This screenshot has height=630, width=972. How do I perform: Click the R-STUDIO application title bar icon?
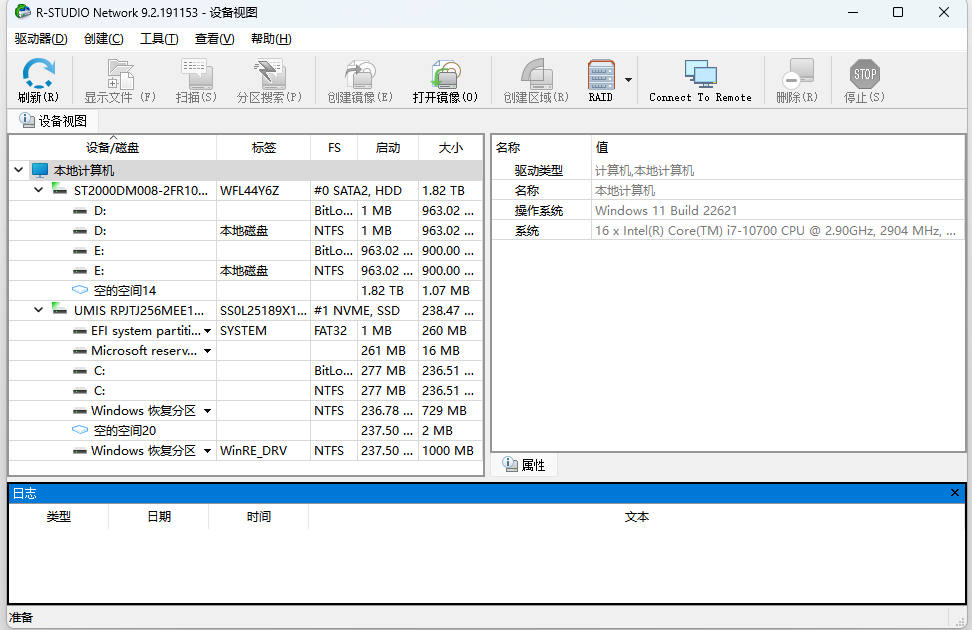point(23,12)
